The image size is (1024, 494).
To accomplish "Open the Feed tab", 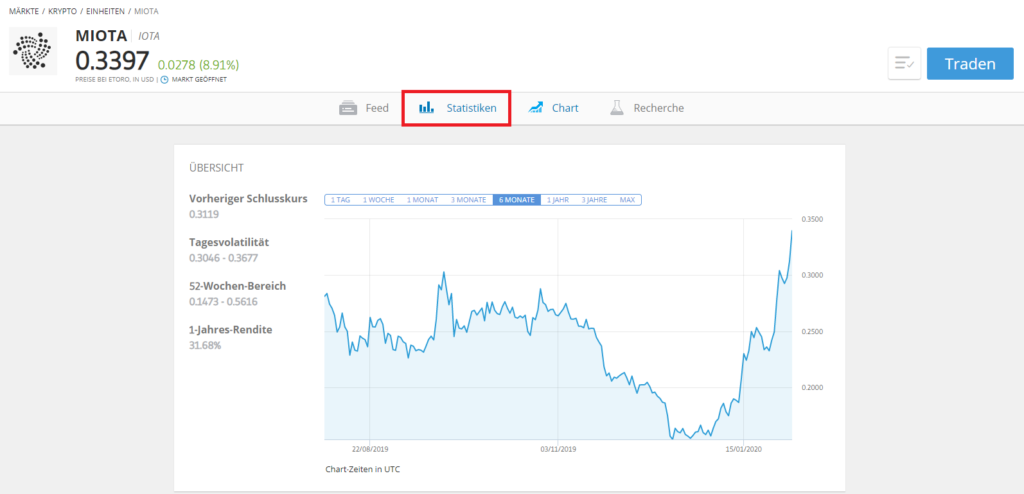I will coord(376,108).
